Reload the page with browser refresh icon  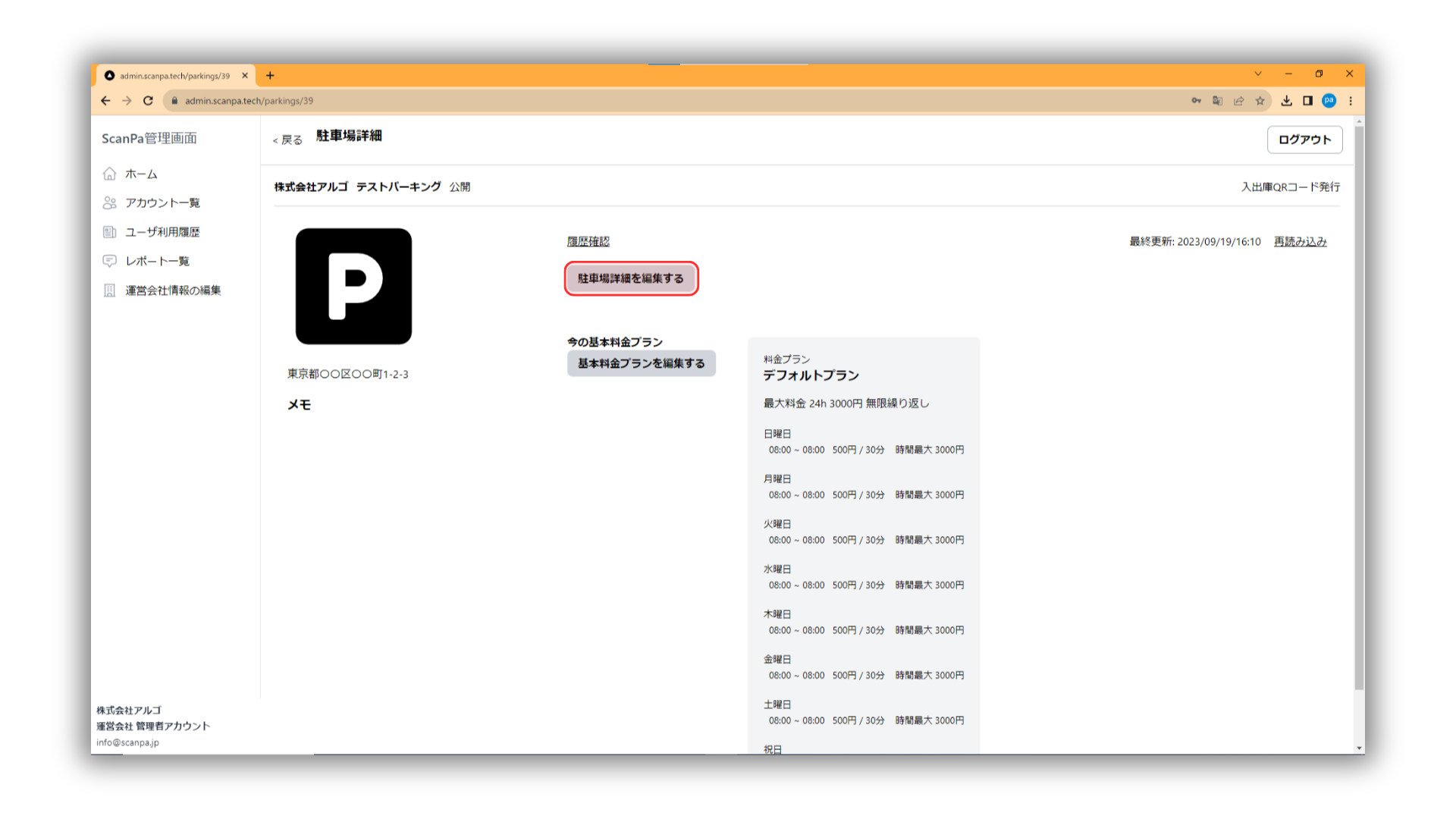tap(149, 100)
